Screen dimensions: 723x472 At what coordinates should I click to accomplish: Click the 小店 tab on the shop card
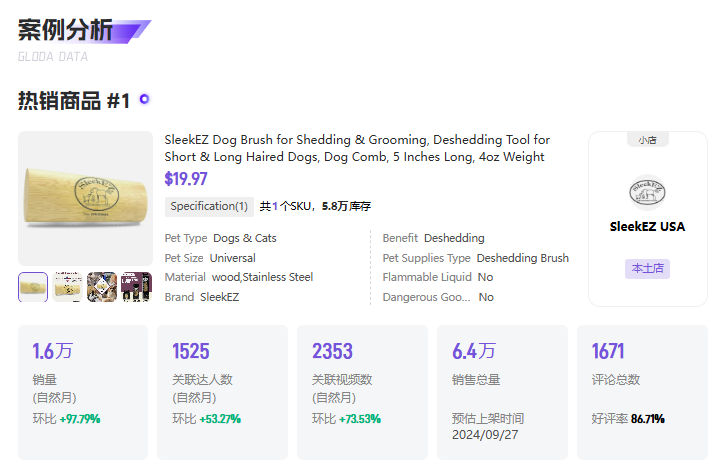coord(647,140)
